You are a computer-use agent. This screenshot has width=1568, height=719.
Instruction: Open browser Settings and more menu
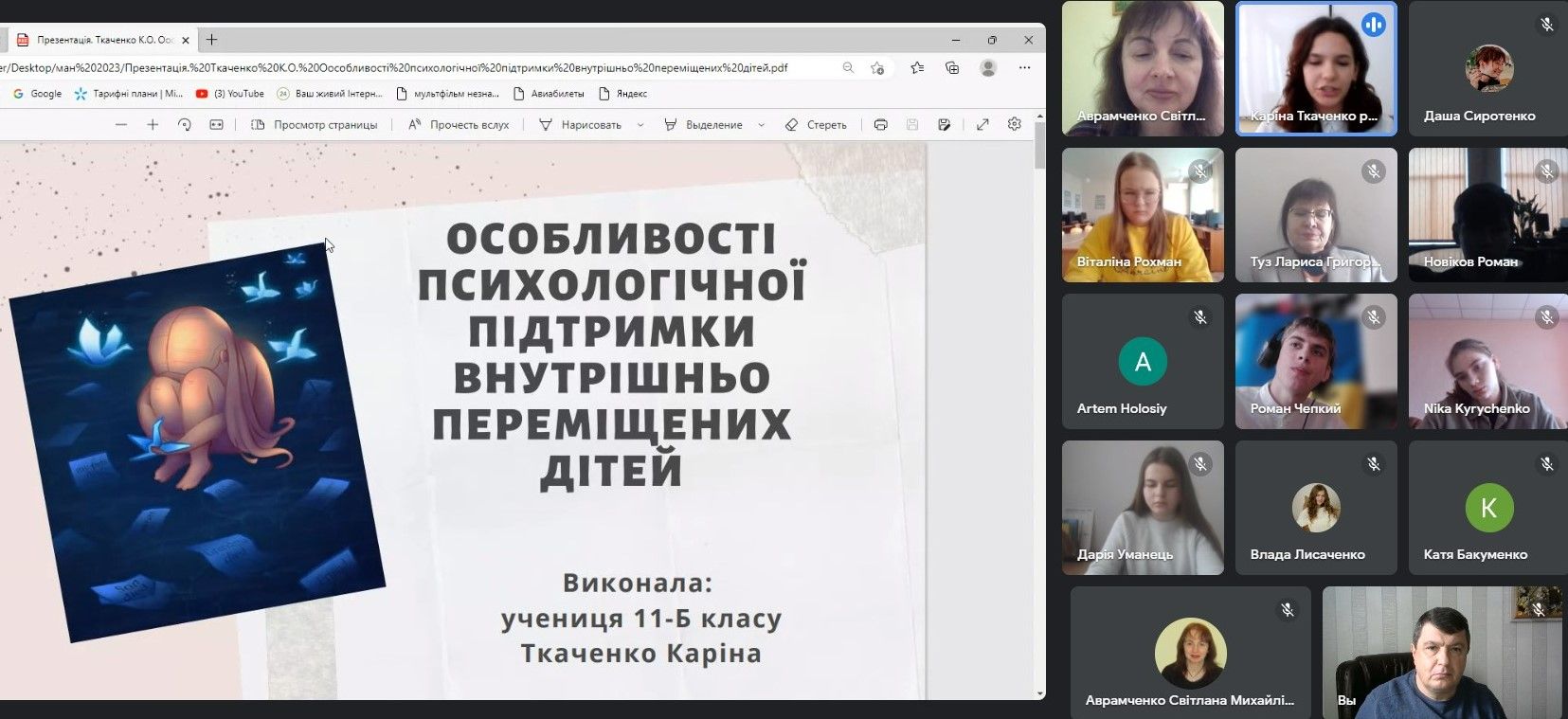point(1024,67)
